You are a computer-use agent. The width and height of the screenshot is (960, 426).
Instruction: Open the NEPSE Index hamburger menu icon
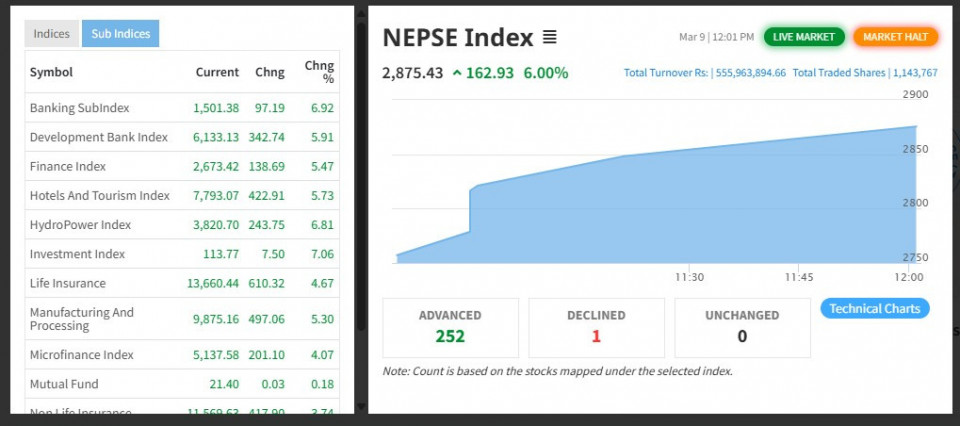tap(549, 38)
